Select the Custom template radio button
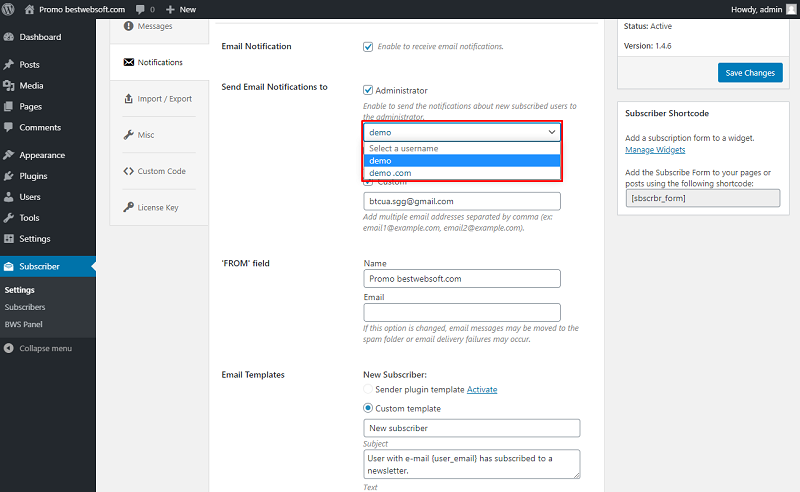The height and width of the screenshot is (492, 800). pos(368,408)
